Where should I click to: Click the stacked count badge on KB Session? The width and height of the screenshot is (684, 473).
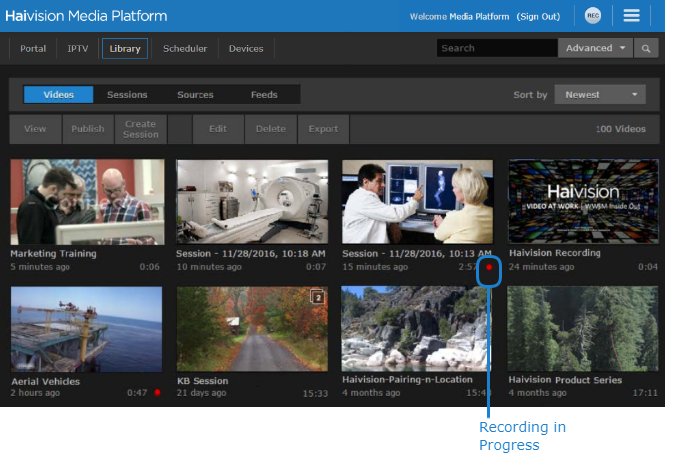(318, 297)
